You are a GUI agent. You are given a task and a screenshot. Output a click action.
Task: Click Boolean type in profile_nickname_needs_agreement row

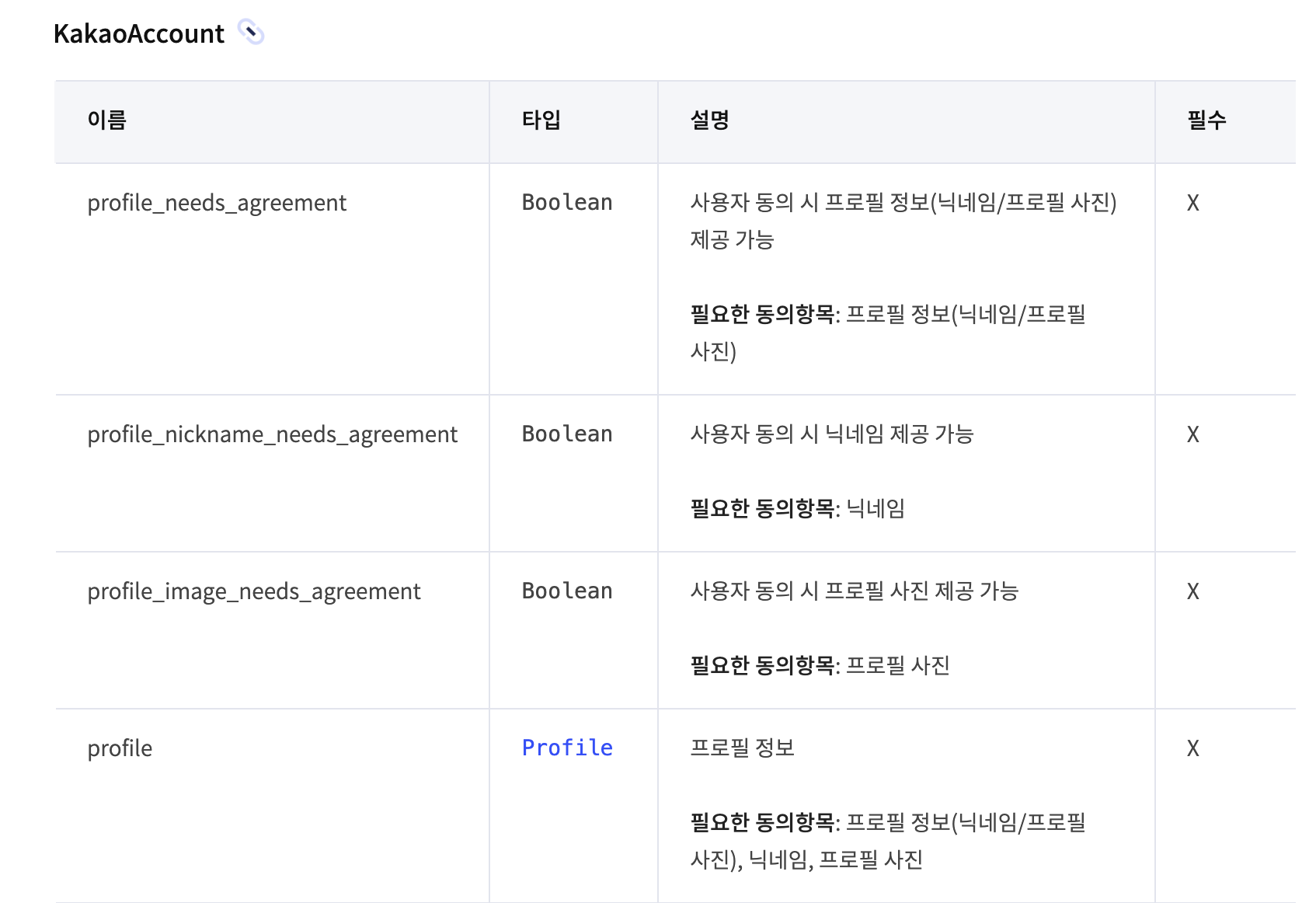click(x=567, y=434)
